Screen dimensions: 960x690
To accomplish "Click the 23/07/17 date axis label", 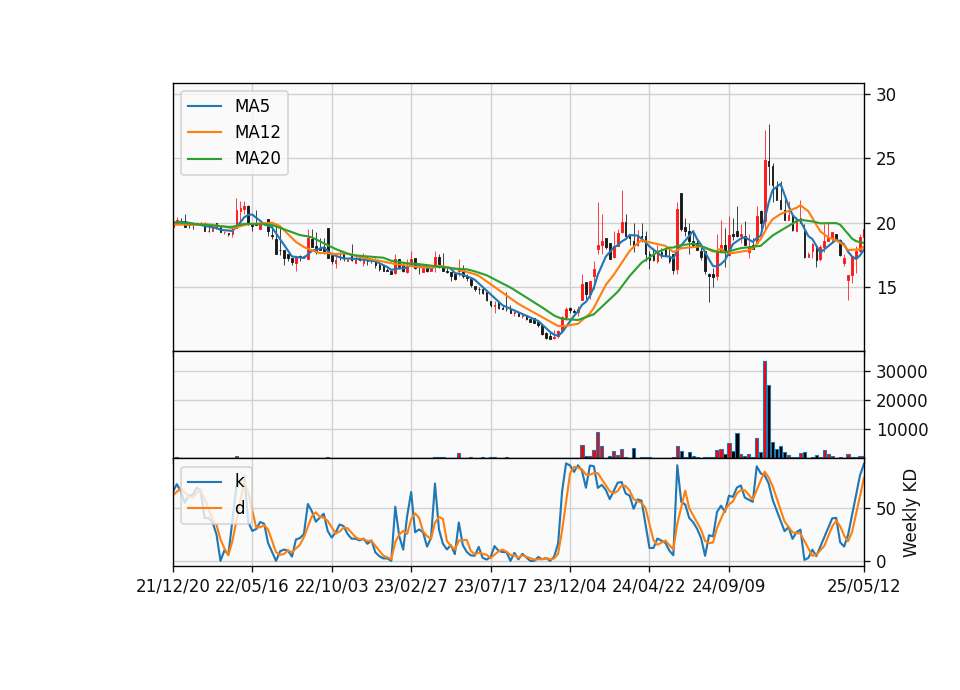I will pyautogui.click(x=490, y=586).
